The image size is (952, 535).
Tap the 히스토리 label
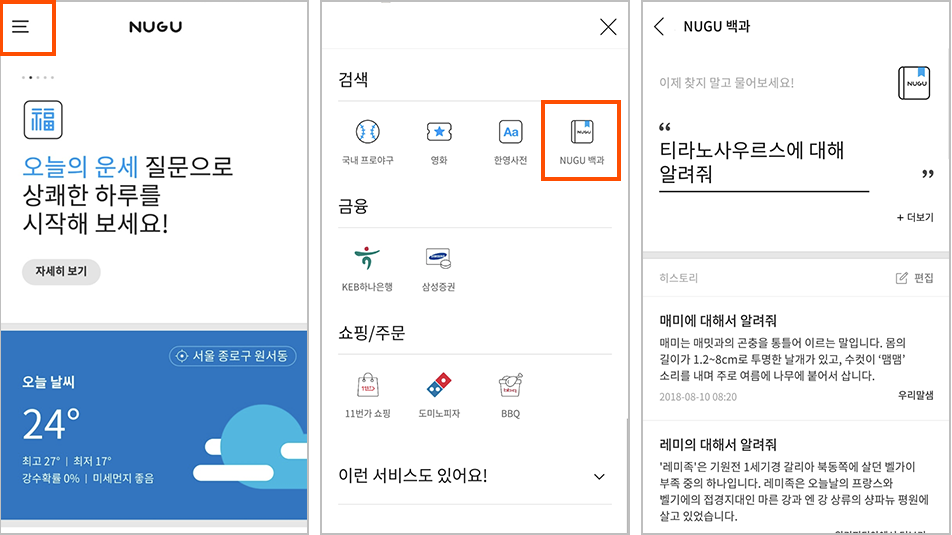(x=679, y=278)
